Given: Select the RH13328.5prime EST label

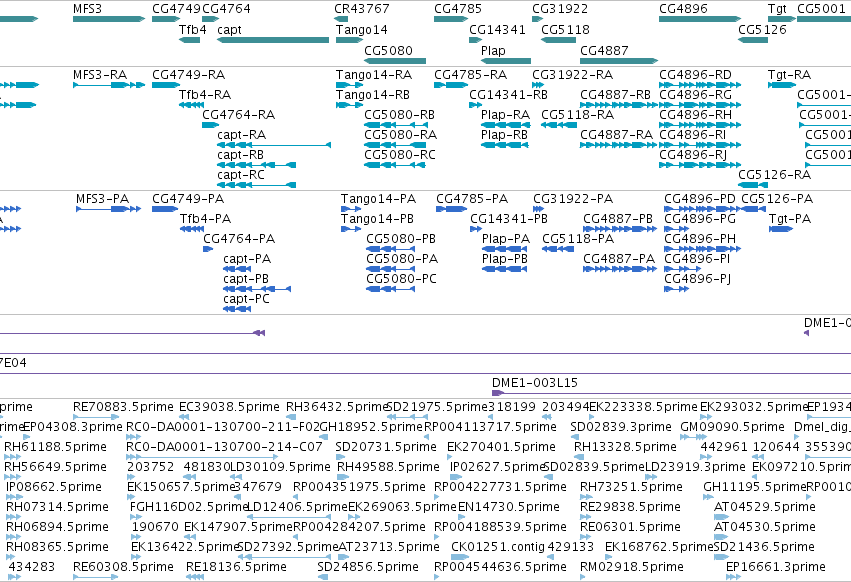Looking at the screenshot, I should [x=625, y=447].
